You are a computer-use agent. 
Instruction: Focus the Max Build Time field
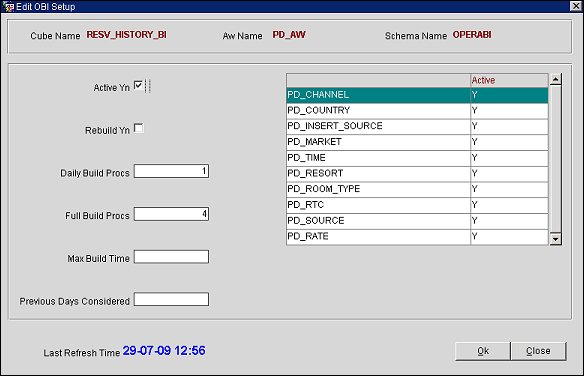171,257
